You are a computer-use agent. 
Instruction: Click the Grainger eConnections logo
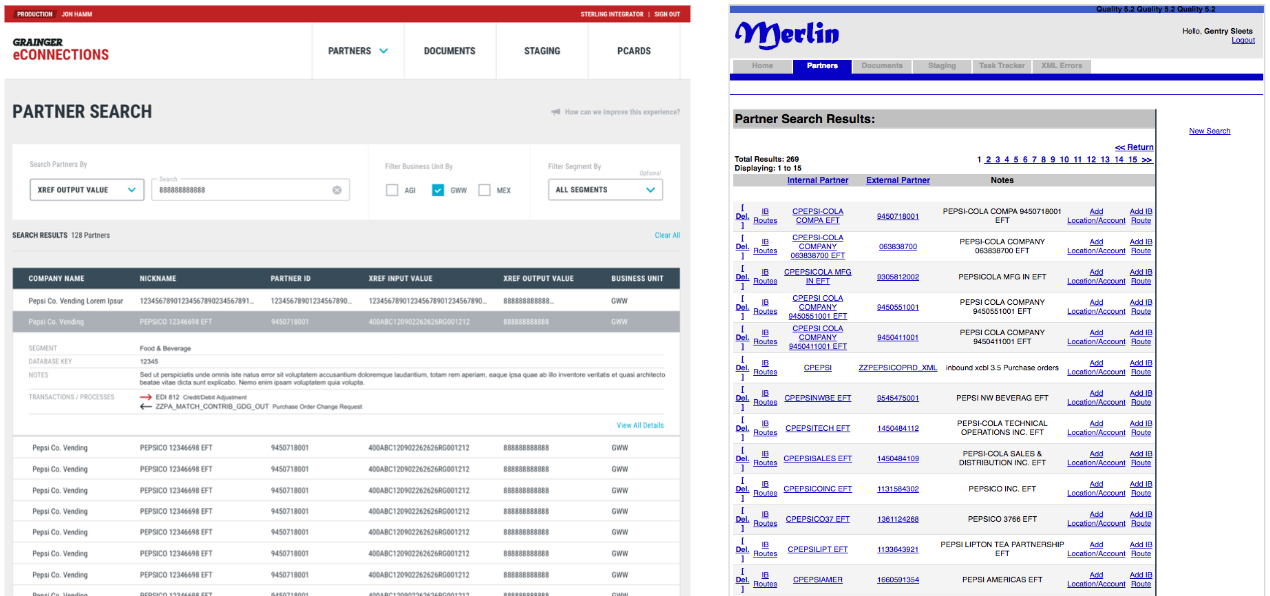61,50
